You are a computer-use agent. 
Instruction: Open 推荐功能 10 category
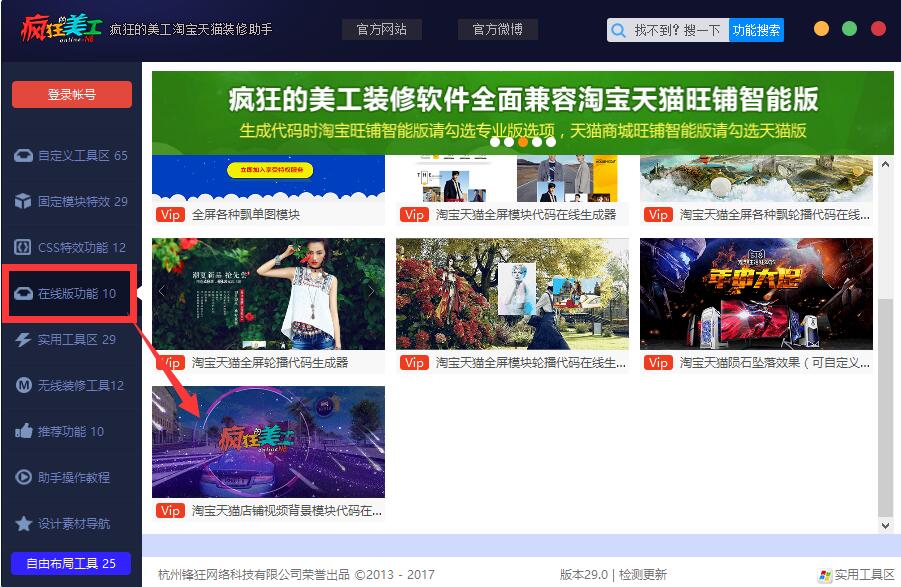(71, 431)
